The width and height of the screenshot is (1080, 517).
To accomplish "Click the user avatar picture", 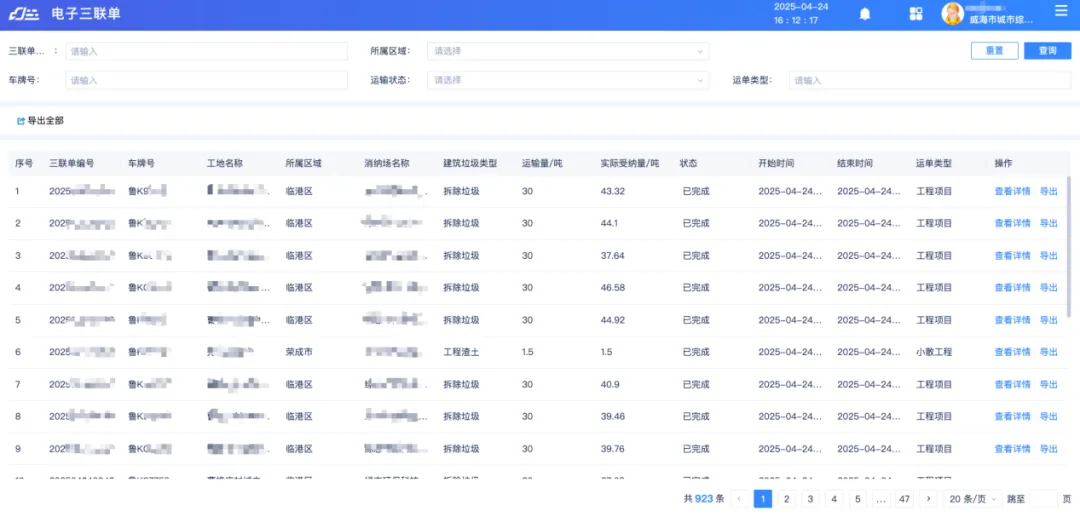I will (x=952, y=13).
